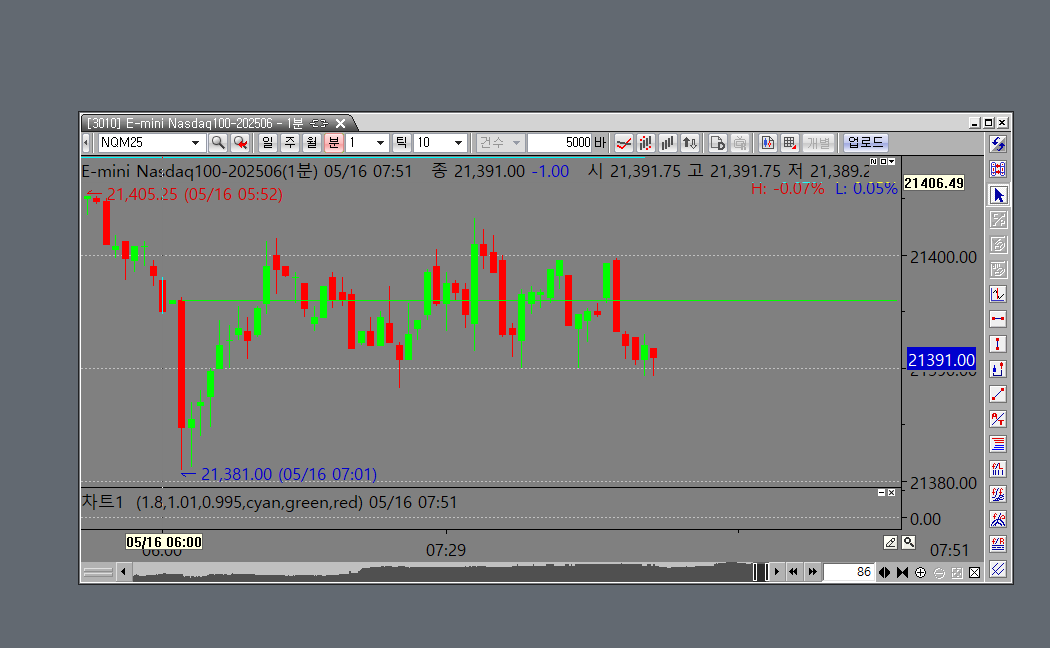Click the 업로드 button

865,143
